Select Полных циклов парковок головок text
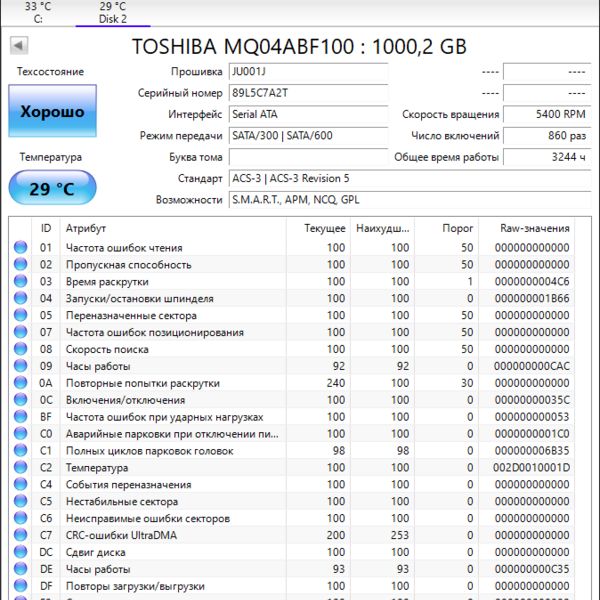The width and height of the screenshot is (600, 600). point(150,451)
